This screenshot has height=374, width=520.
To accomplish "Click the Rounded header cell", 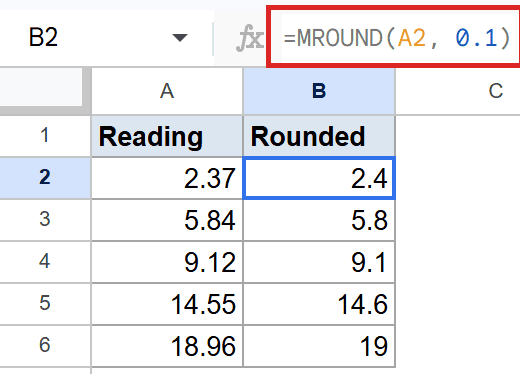I will pos(319,136).
